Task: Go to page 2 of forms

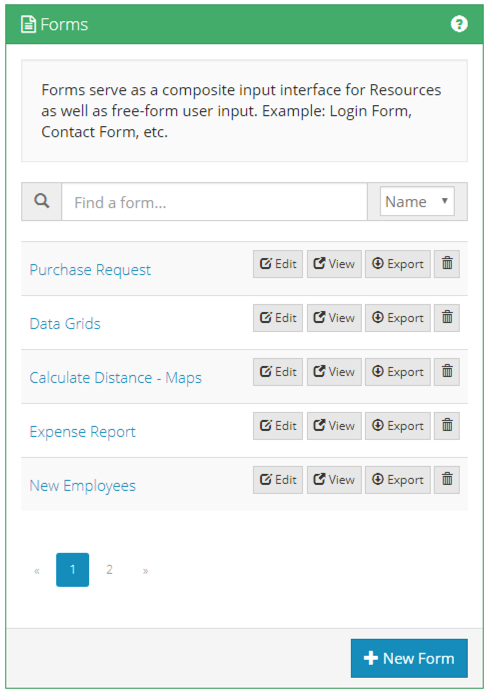Action: click(109, 570)
